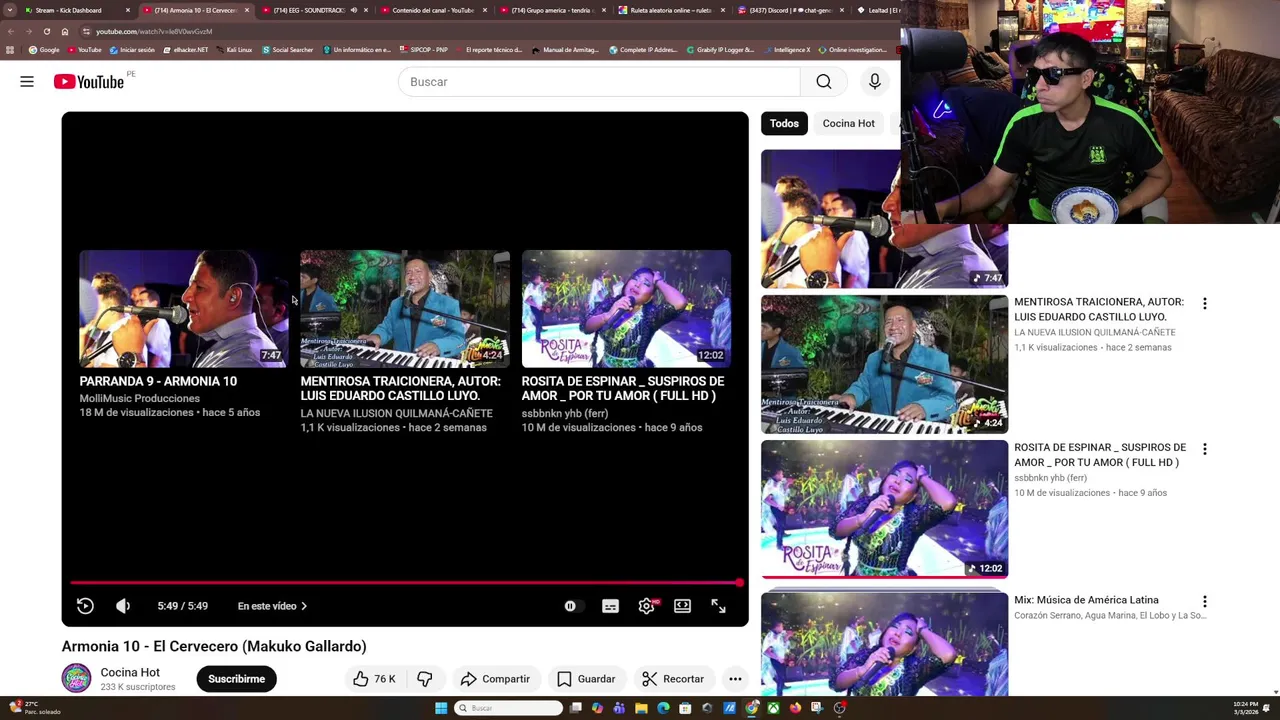
Task: Start voice search with the microphone icon
Action: point(875,82)
